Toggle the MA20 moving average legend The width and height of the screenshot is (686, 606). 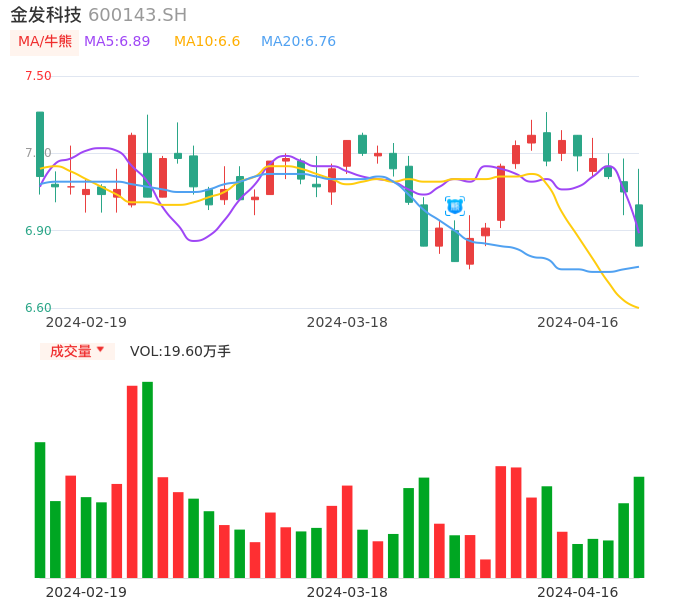(298, 42)
